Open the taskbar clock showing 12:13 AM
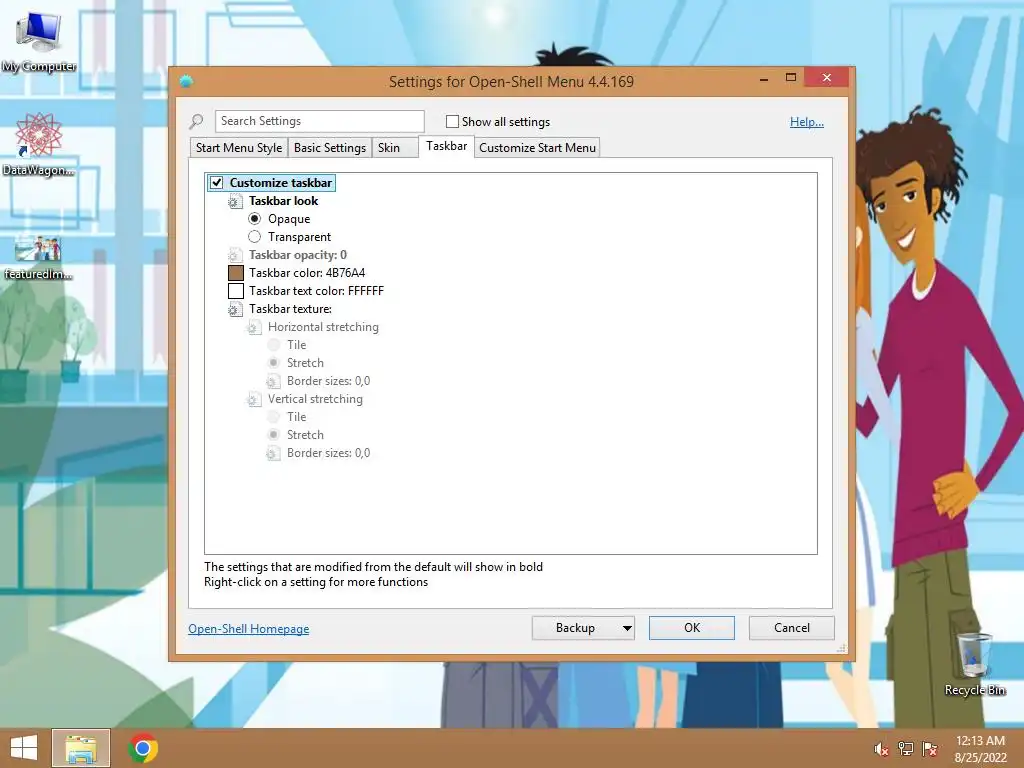1024x768 pixels. tap(980, 748)
